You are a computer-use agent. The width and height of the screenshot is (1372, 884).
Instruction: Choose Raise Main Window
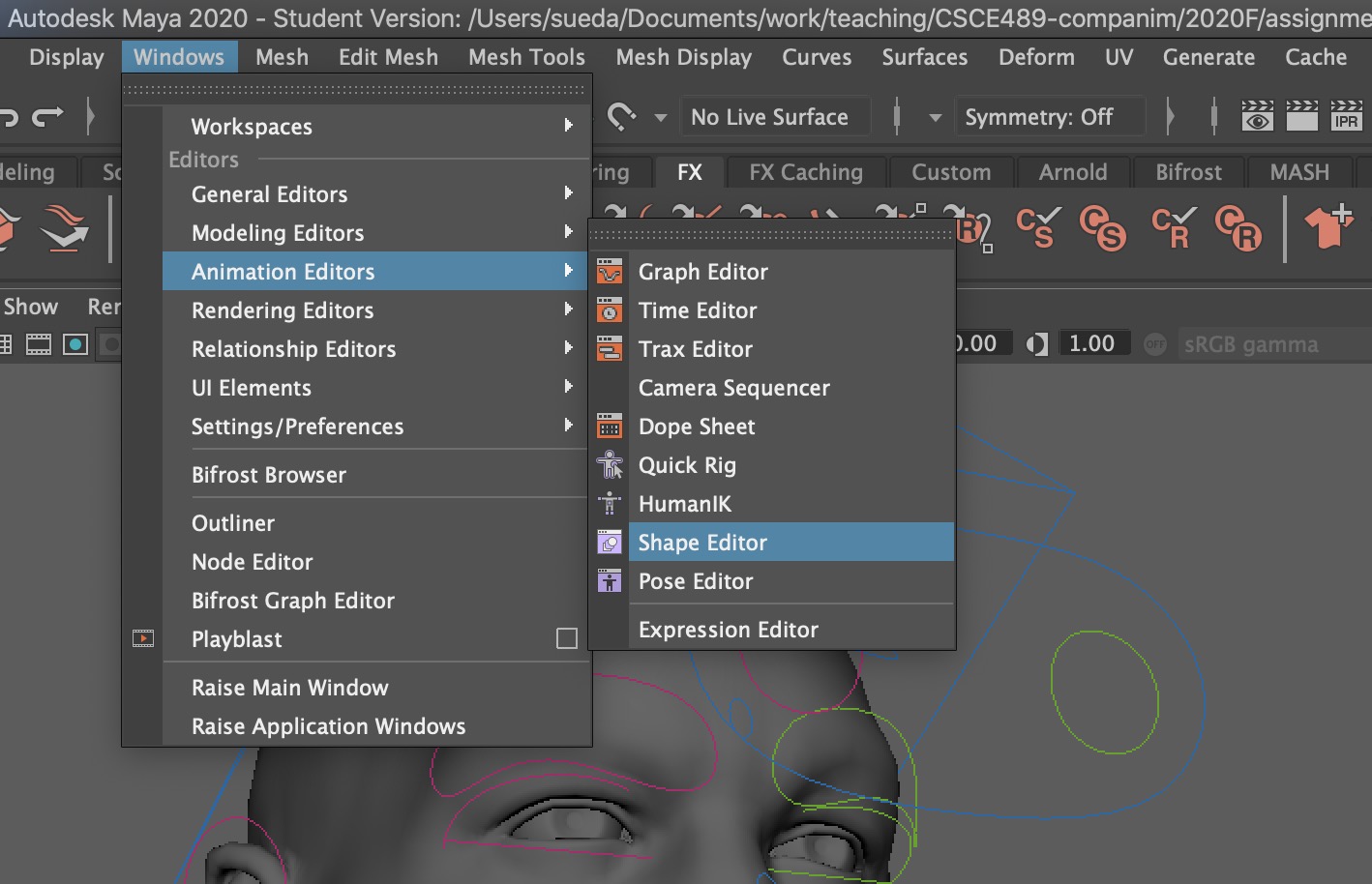tap(376, 688)
